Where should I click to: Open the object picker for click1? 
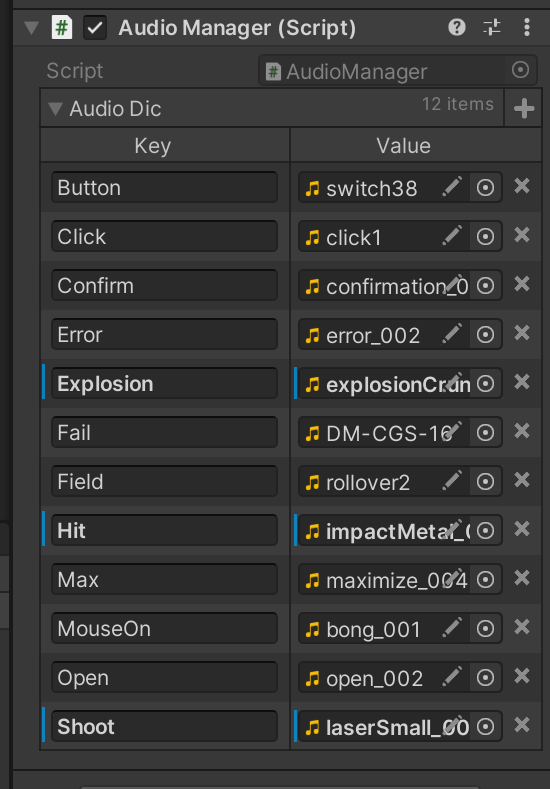pyautogui.click(x=486, y=236)
